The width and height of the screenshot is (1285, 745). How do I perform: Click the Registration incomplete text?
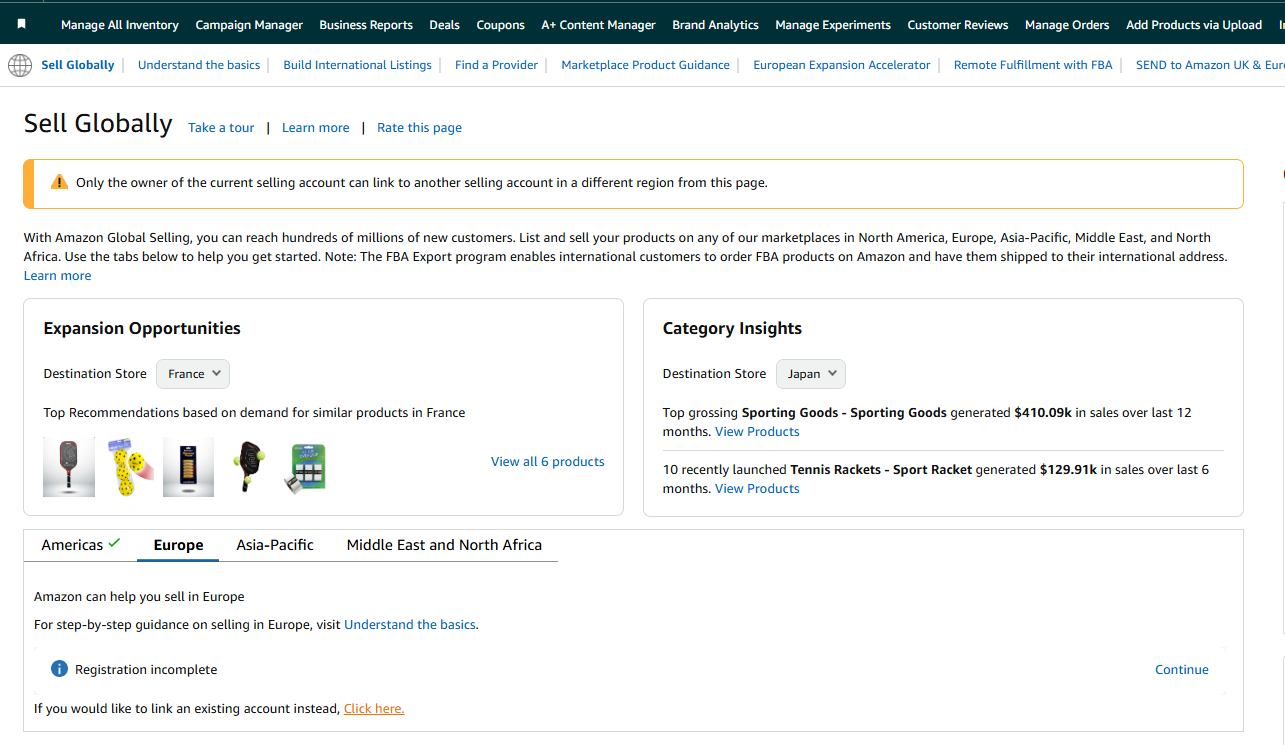[x=146, y=670]
